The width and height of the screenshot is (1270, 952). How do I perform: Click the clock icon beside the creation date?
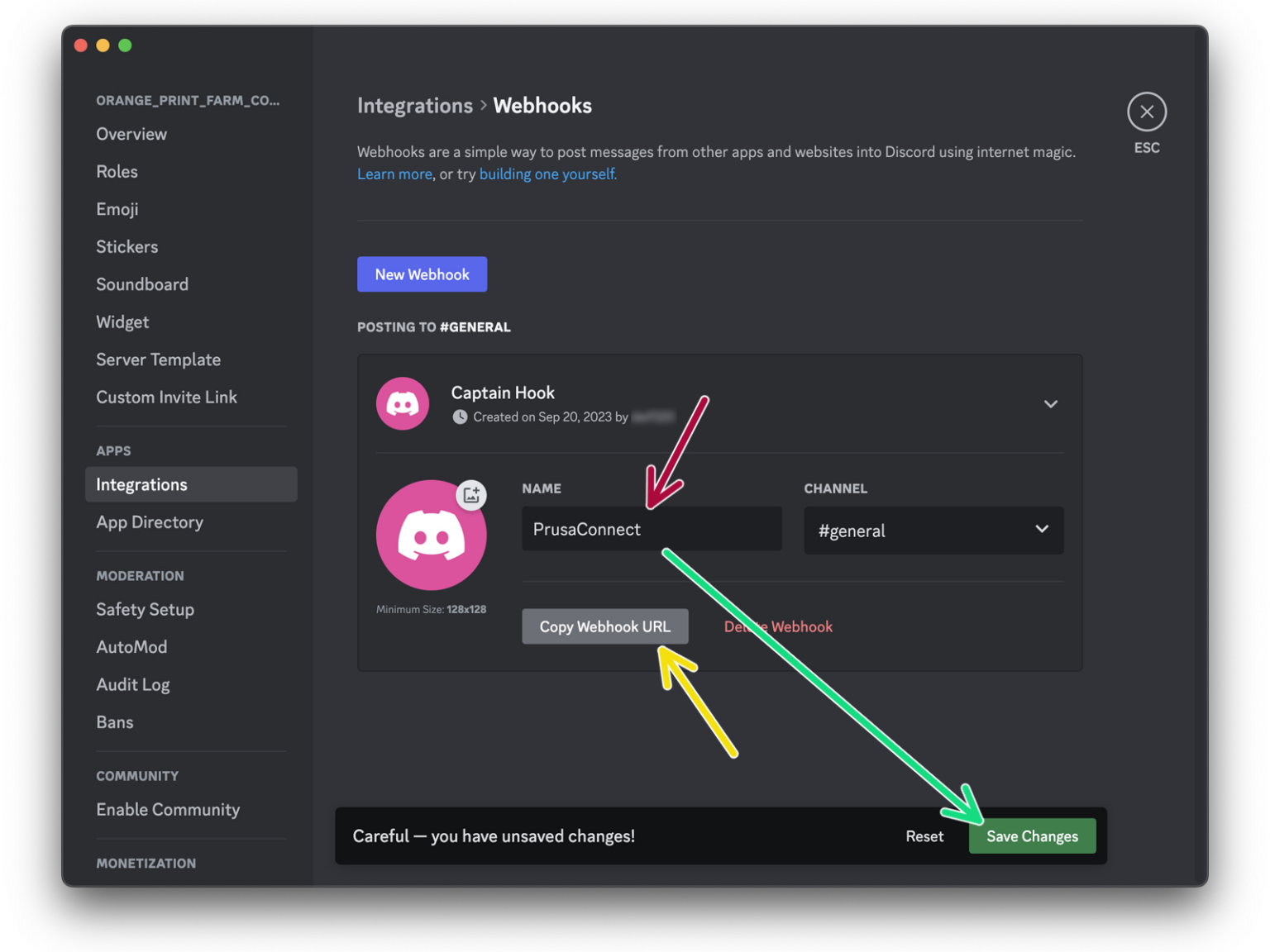461,417
